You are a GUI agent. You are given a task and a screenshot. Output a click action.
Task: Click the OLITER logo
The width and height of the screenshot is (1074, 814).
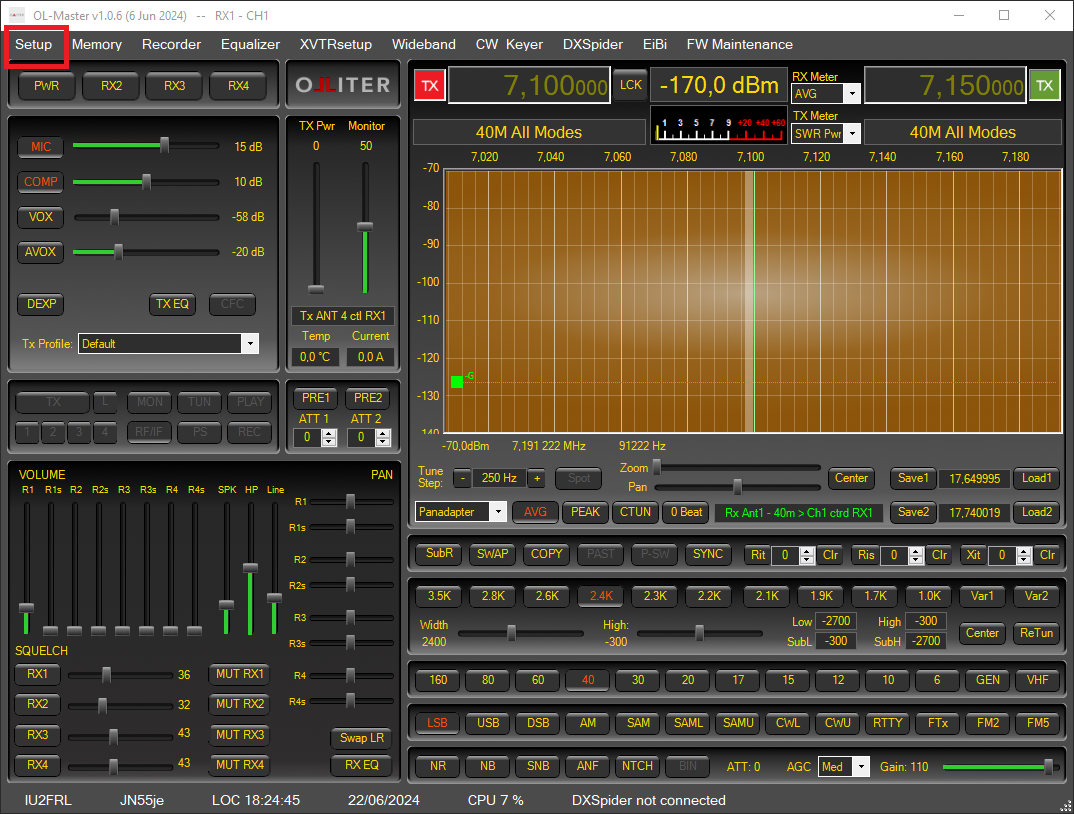(x=342, y=85)
